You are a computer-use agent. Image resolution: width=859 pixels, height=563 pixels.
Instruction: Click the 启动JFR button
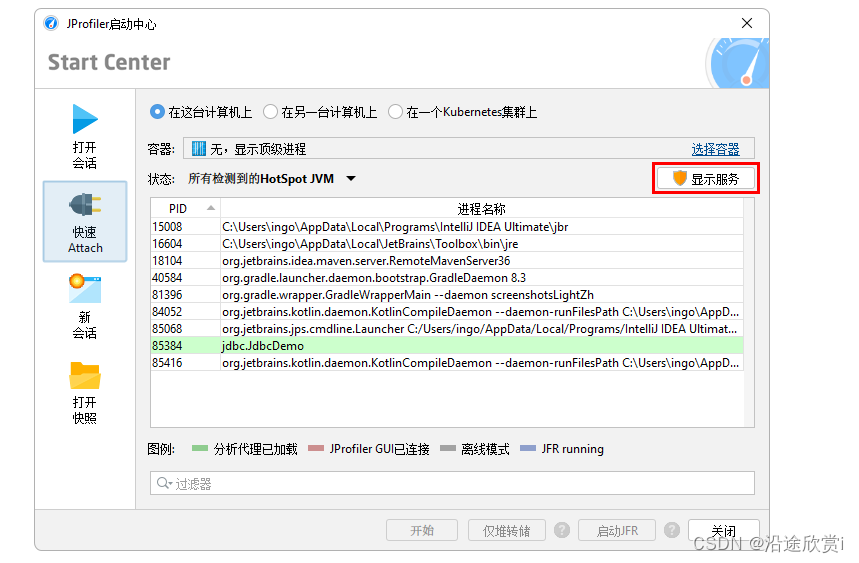(617, 530)
